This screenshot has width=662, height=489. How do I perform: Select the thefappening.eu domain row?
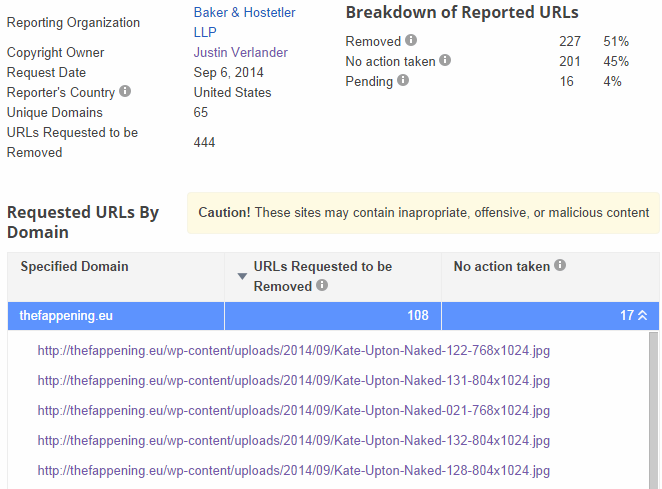point(66,316)
